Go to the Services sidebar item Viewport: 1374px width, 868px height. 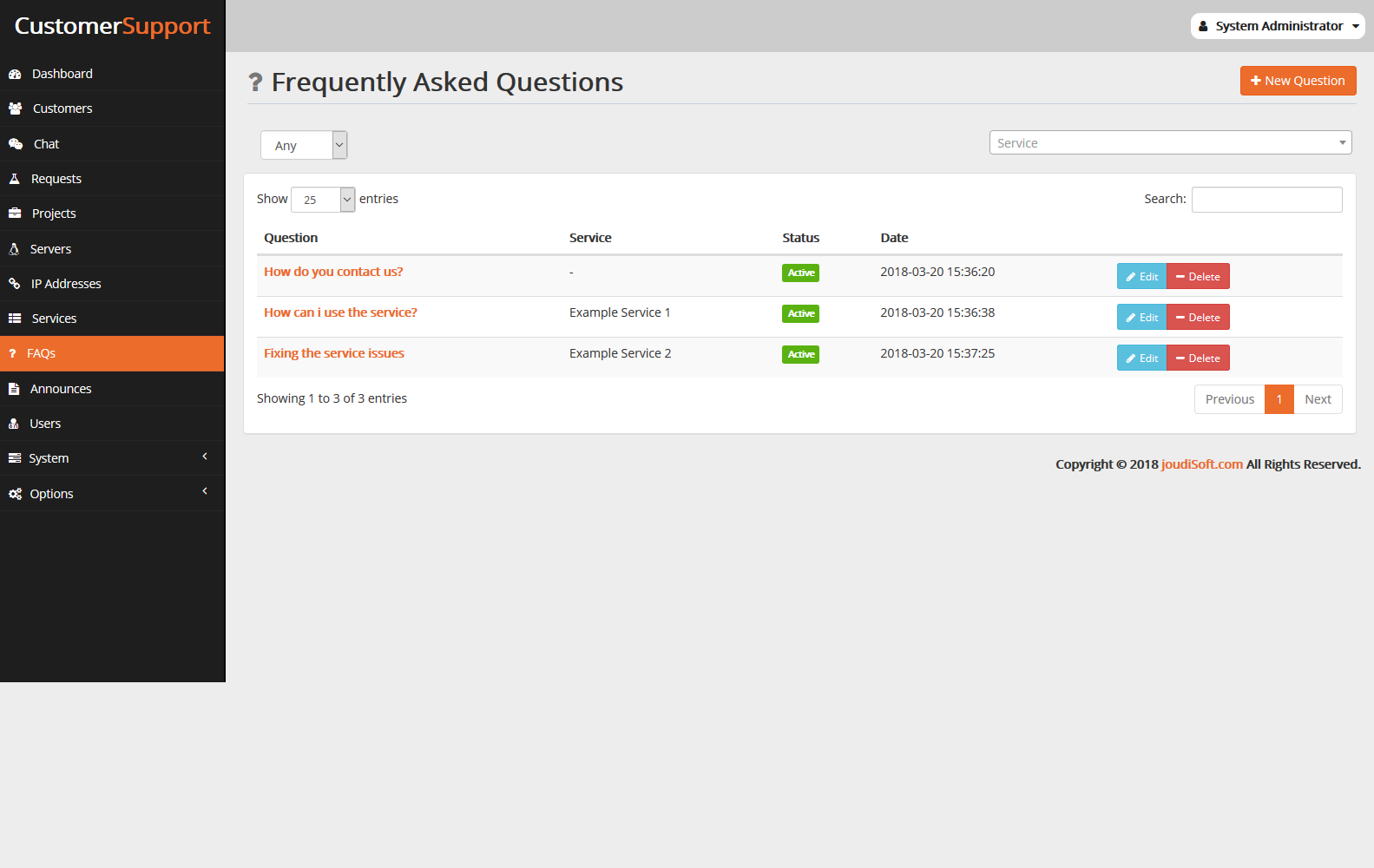coord(112,319)
